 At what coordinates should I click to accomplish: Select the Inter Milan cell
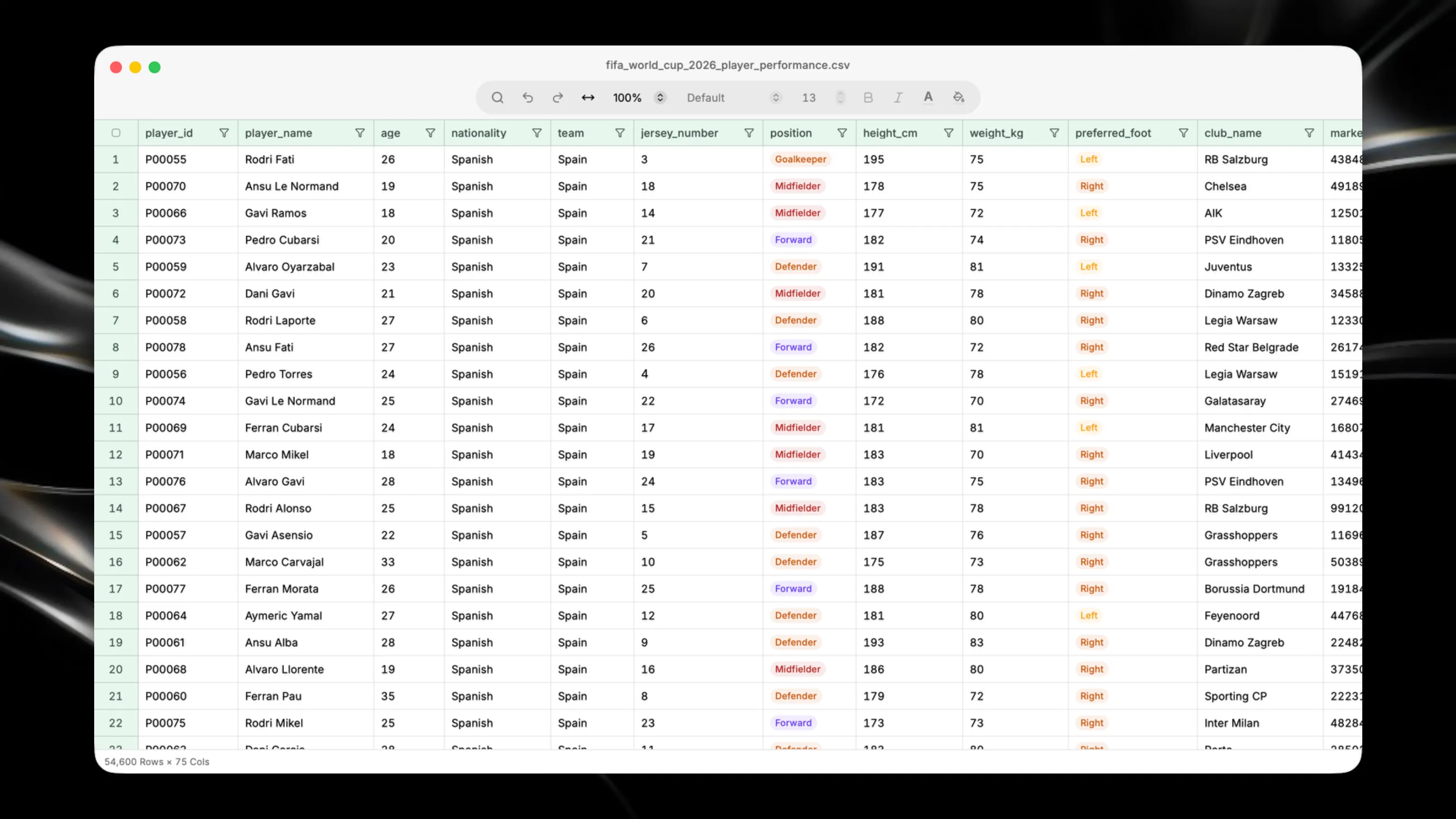point(1260,723)
